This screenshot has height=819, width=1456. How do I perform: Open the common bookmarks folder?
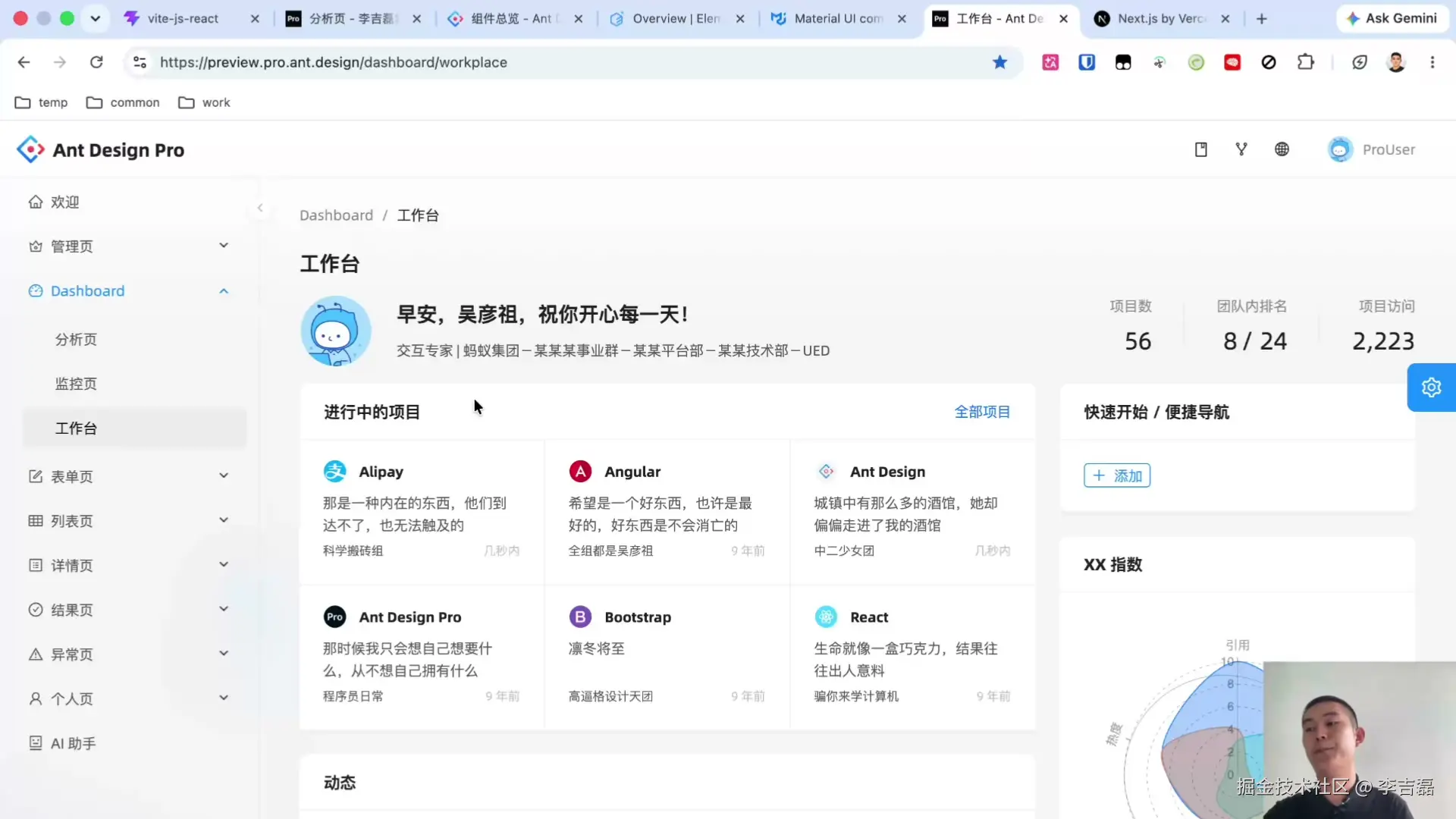tap(123, 102)
